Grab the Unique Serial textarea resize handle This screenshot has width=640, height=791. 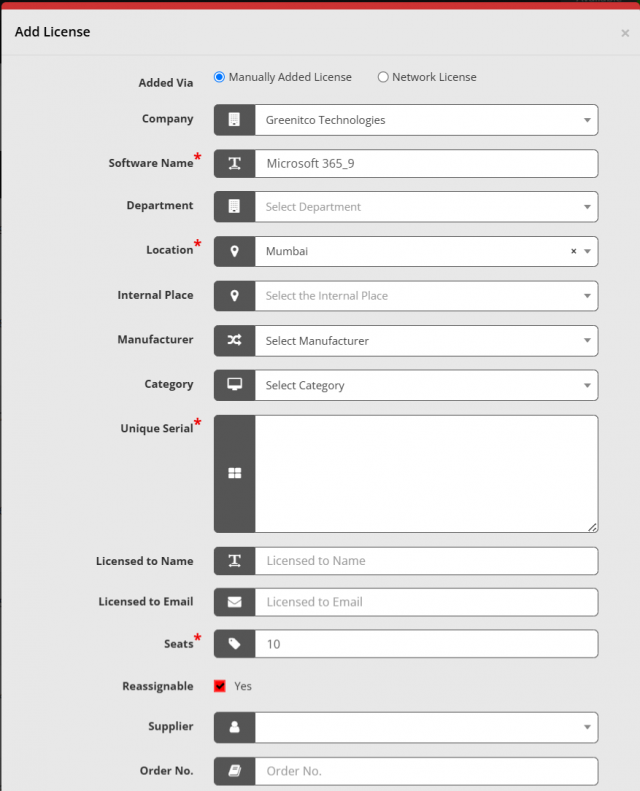[592, 527]
